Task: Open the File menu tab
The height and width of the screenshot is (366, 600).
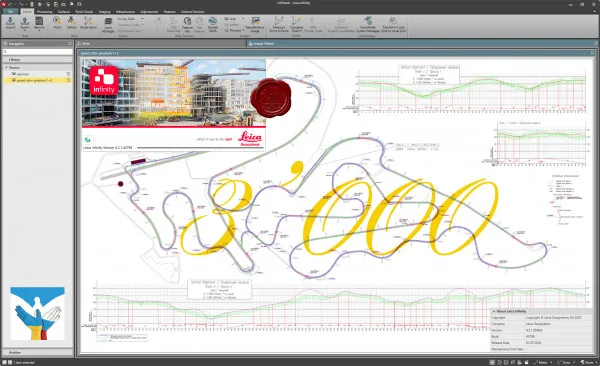Action: tap(10, 11)
